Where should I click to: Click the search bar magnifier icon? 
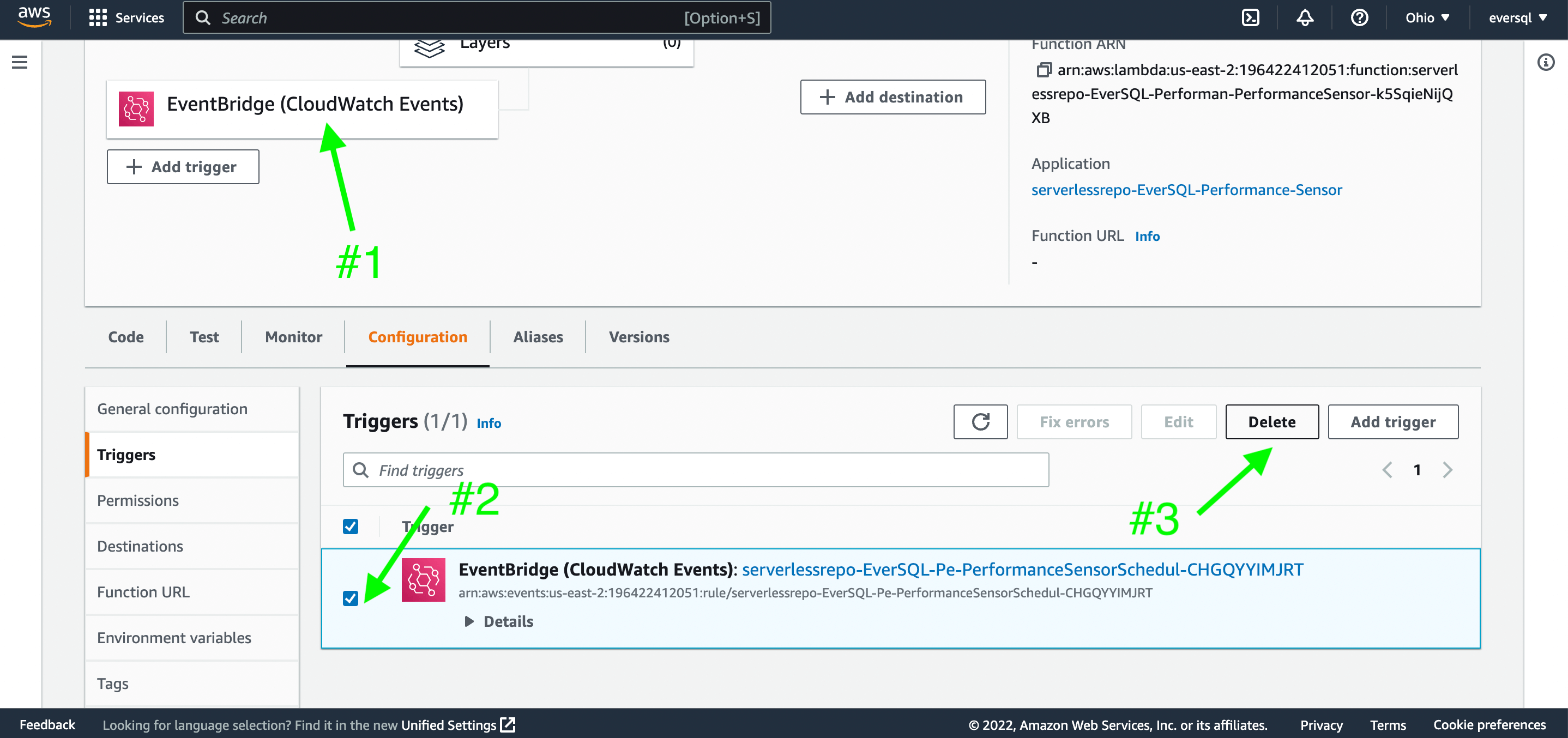pyautogui.click(x=203, y=17)
